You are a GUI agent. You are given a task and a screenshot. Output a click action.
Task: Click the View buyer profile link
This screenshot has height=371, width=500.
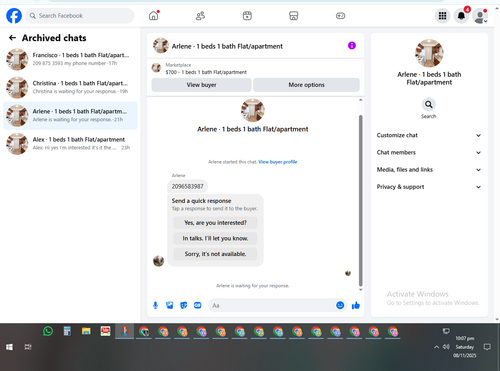[x=278, y=162]
